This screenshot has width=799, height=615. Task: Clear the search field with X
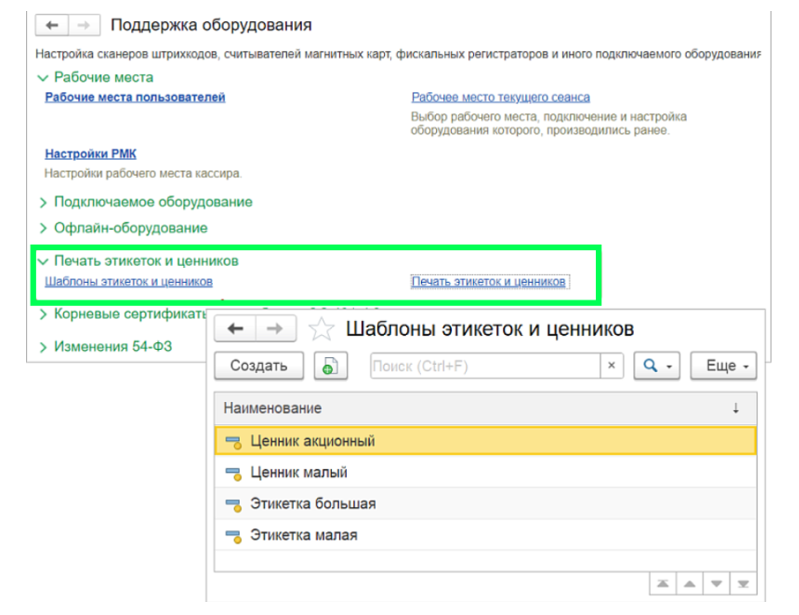[x=611, y=366]
